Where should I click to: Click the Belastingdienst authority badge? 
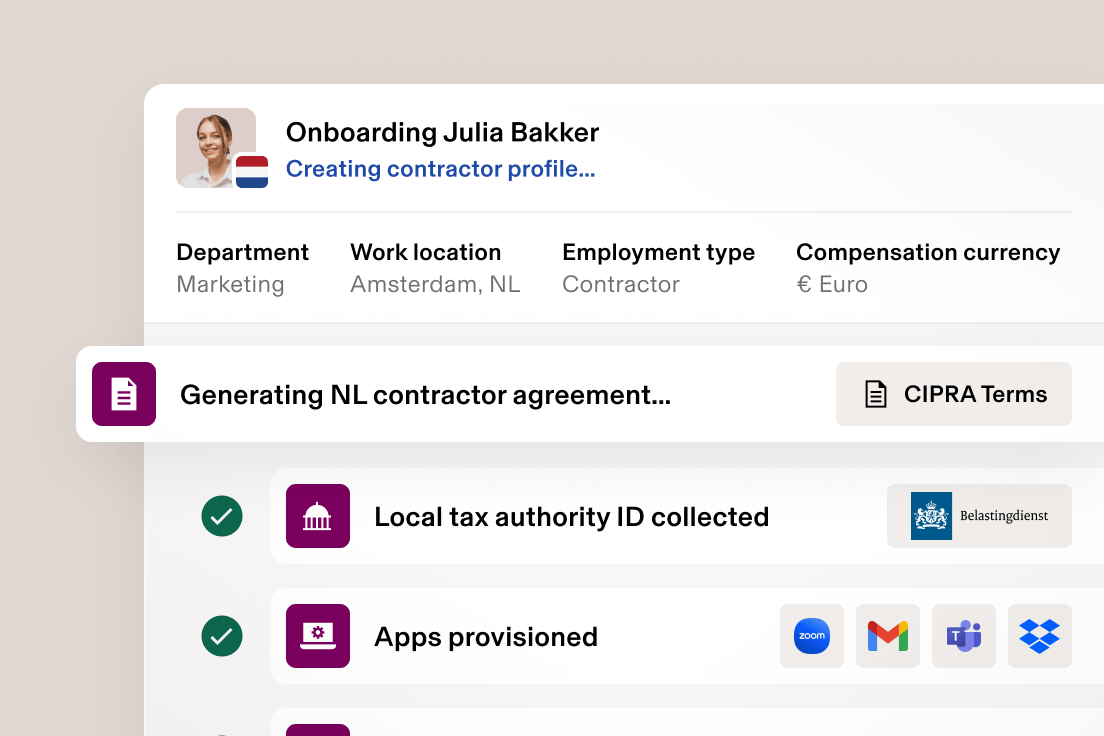[978, 516]
